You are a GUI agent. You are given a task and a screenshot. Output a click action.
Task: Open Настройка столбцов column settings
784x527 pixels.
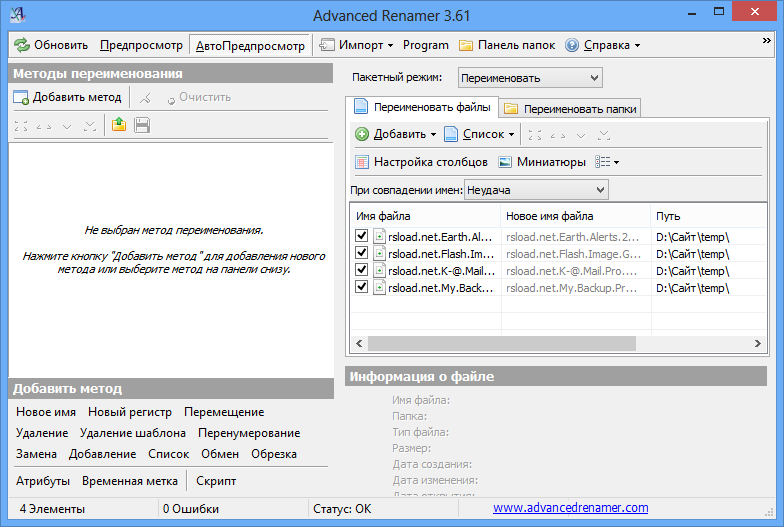pos(421,162)
